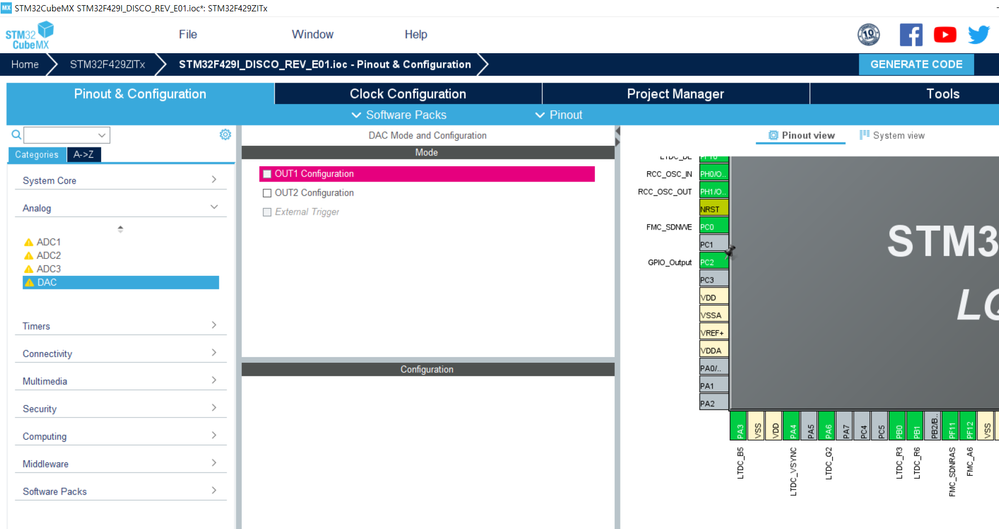The width and height of the screenshot is (999, 529).
Task: Select the VREF+ pin
Action: pos(714,333)
